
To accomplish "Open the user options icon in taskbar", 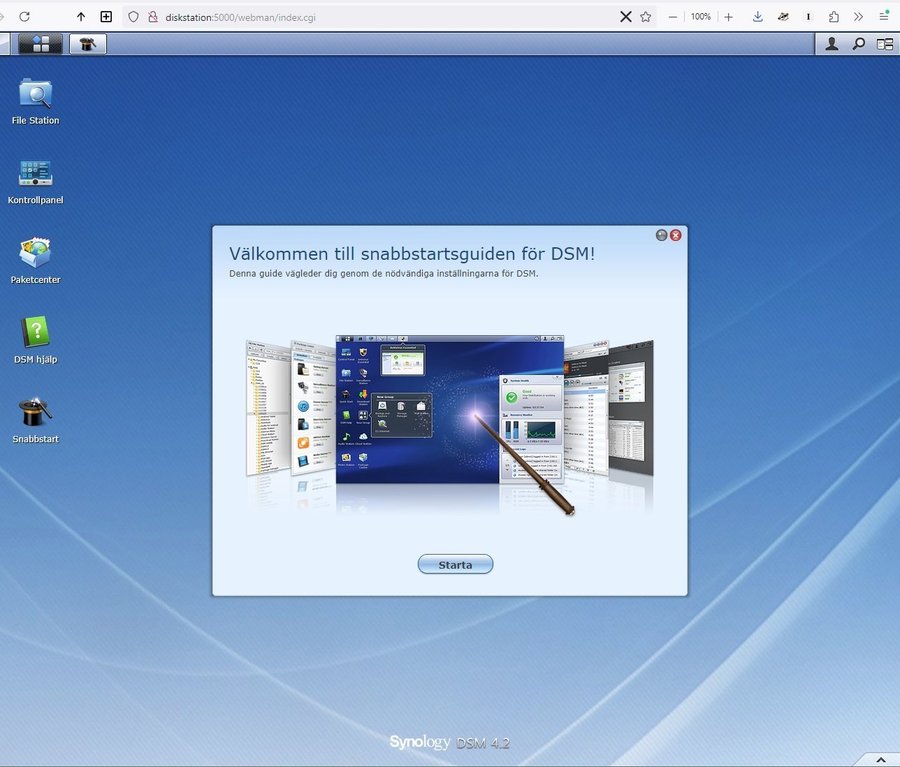I will 831,44.
